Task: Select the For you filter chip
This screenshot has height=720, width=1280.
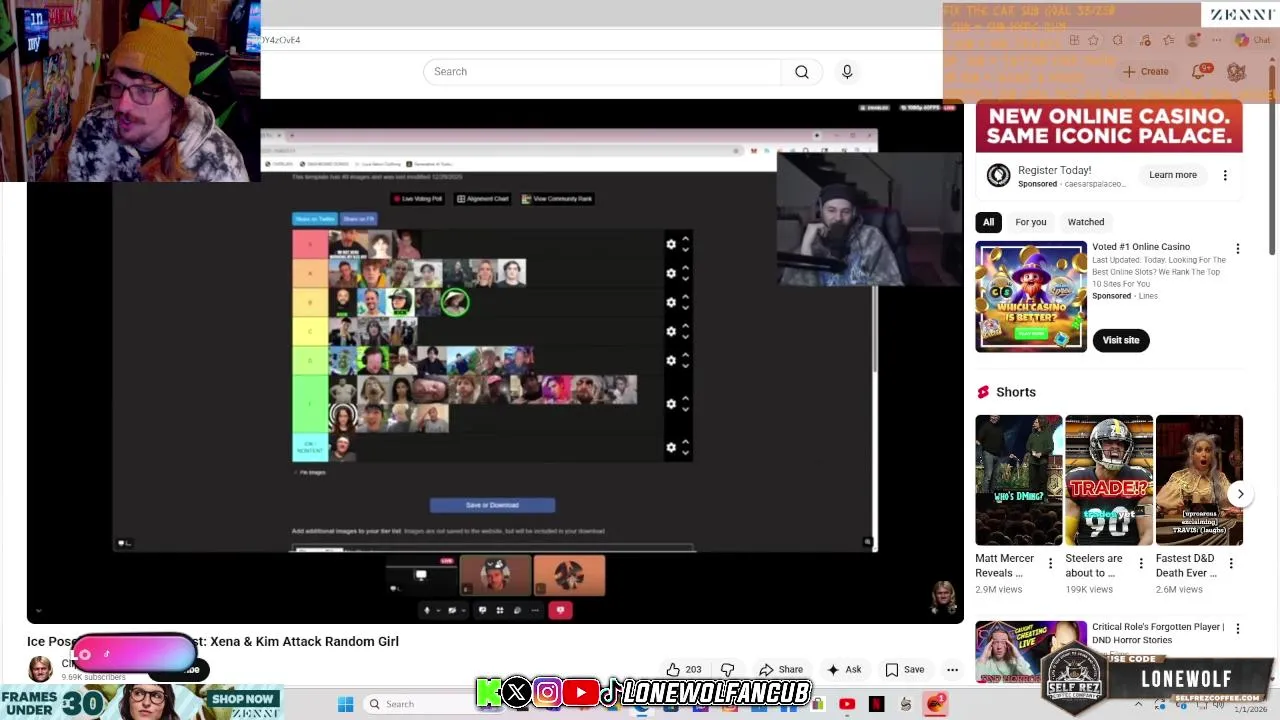Action: (x=1030, y=222)
